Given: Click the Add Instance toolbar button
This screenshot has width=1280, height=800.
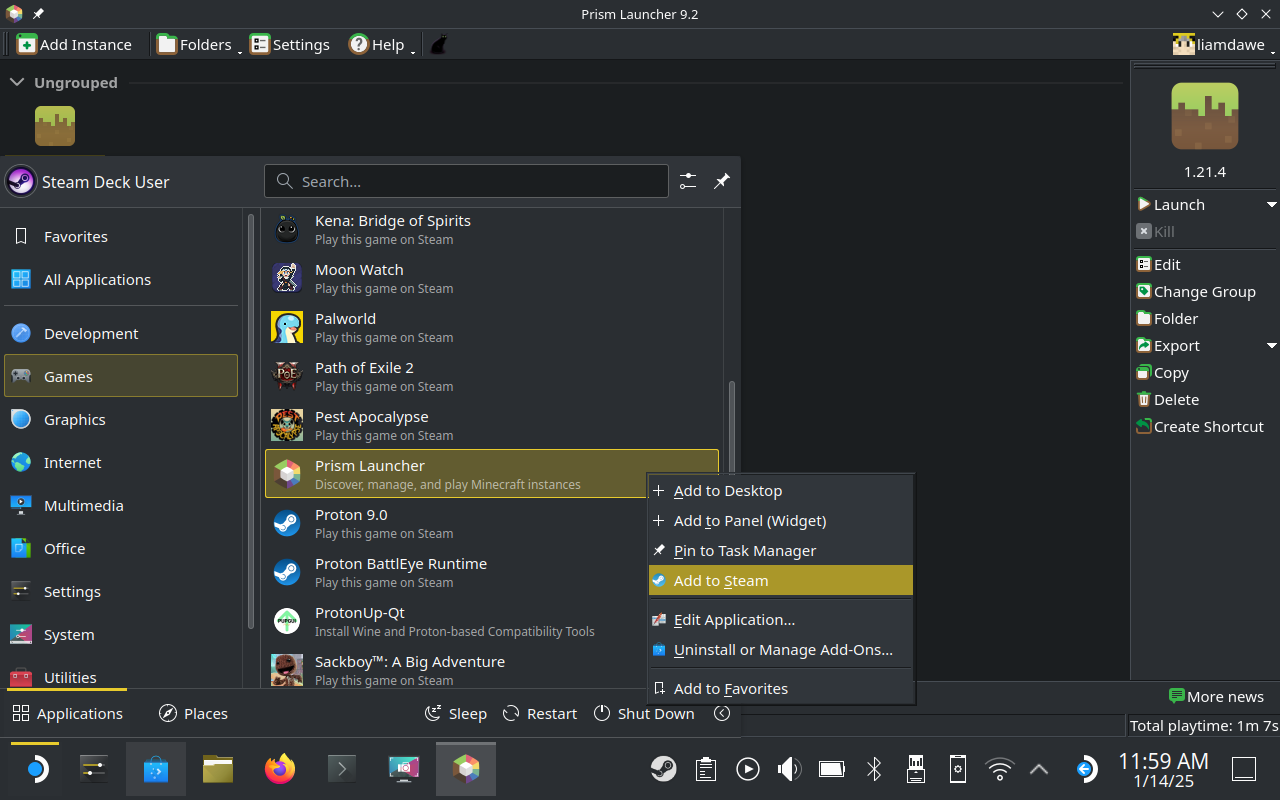Looking at the screenshot, I should coord(74,44).
